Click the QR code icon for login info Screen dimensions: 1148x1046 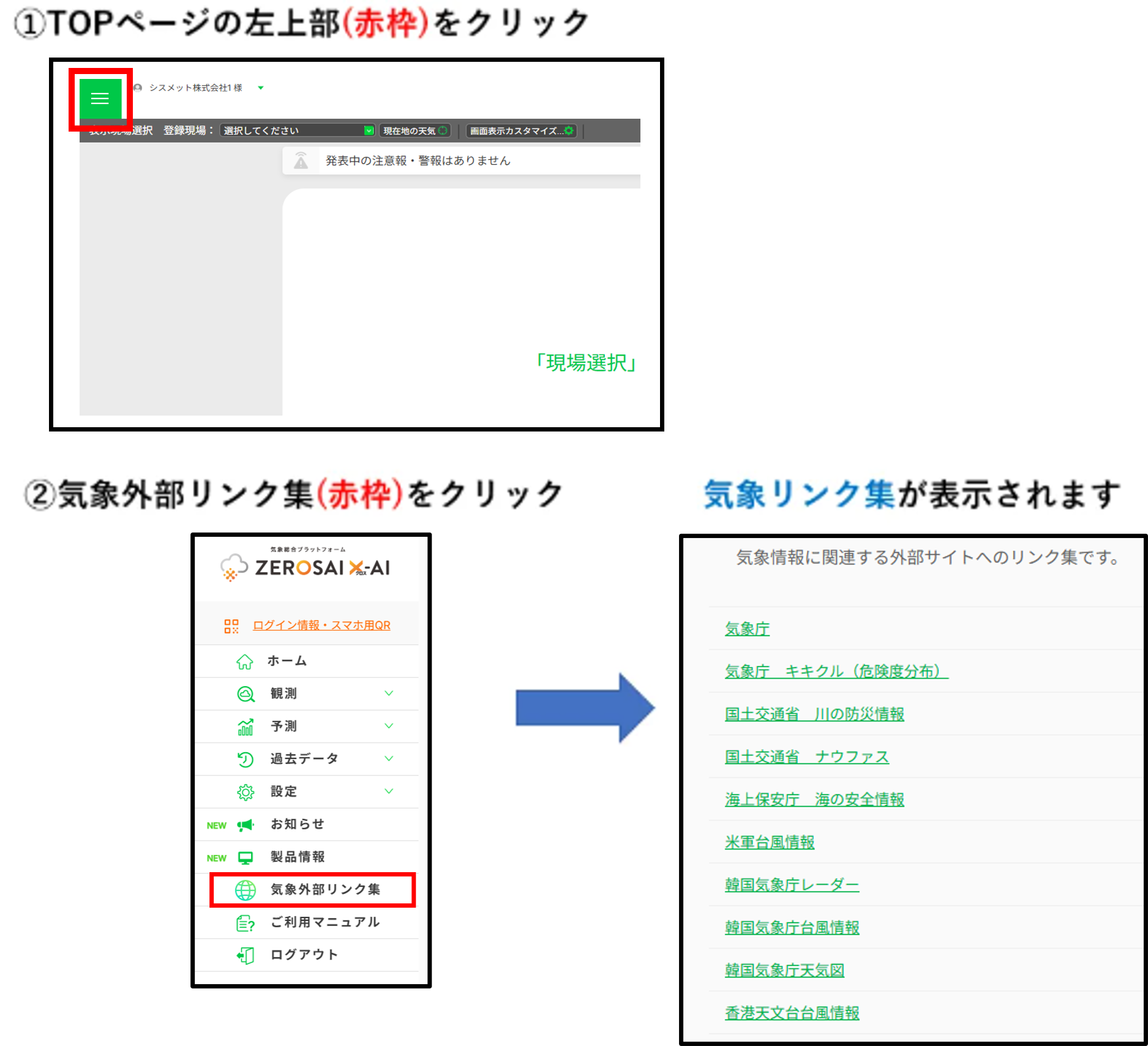pyautogui.click(x=231, y=626)
